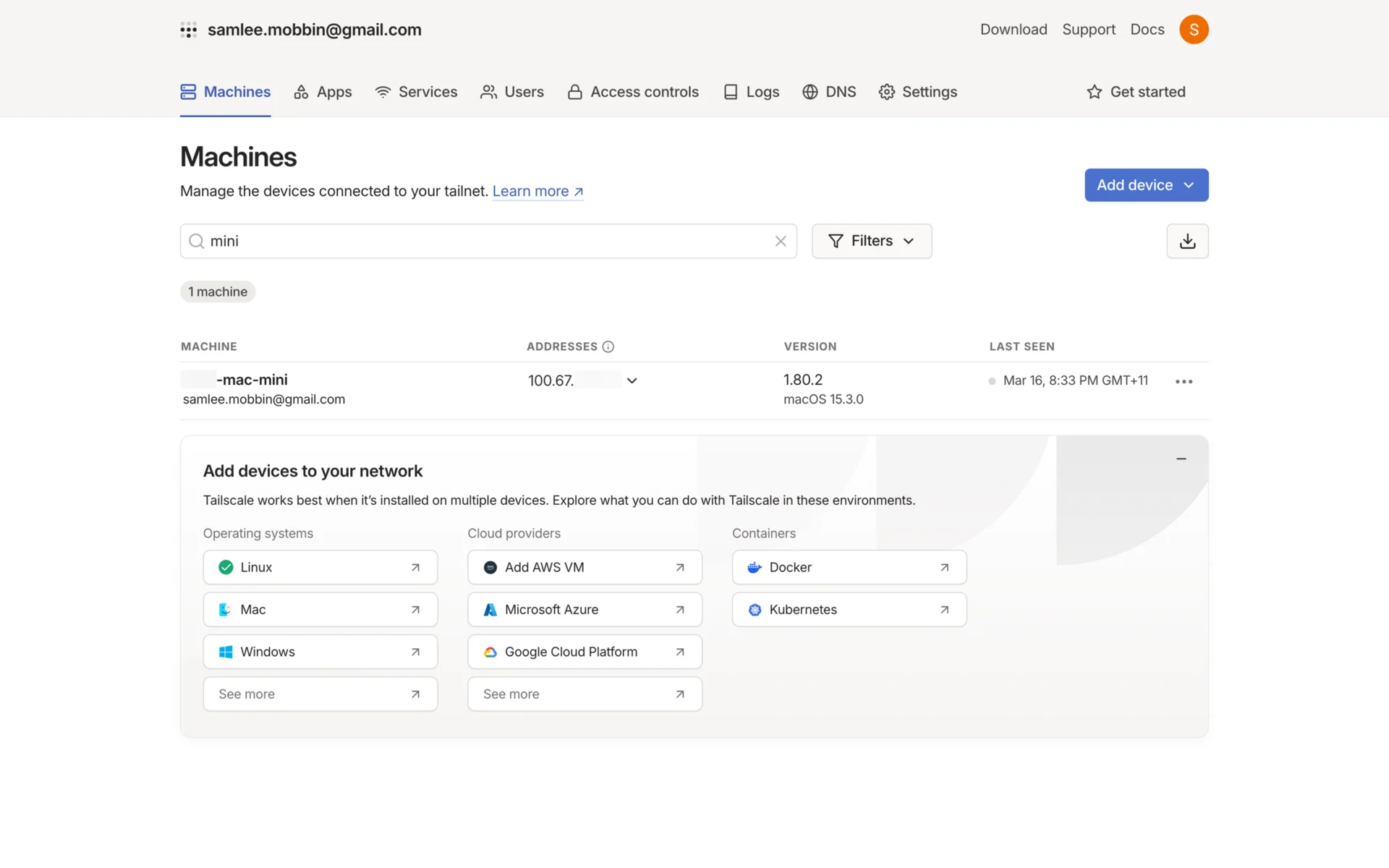The image size is (1389, 868).
Task: Open the Settings tab
Action: coord(918,92)
